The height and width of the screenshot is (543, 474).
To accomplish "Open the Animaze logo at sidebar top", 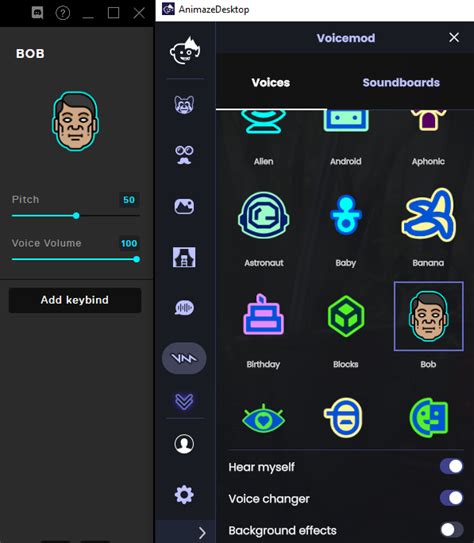I will tap(185, 51).
